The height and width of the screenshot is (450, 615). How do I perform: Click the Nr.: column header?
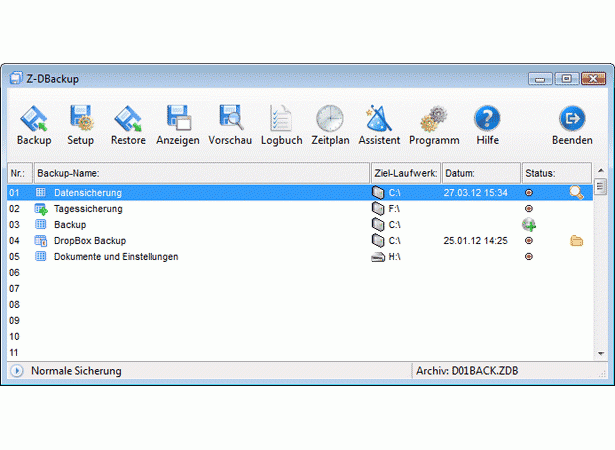point(20,173)
